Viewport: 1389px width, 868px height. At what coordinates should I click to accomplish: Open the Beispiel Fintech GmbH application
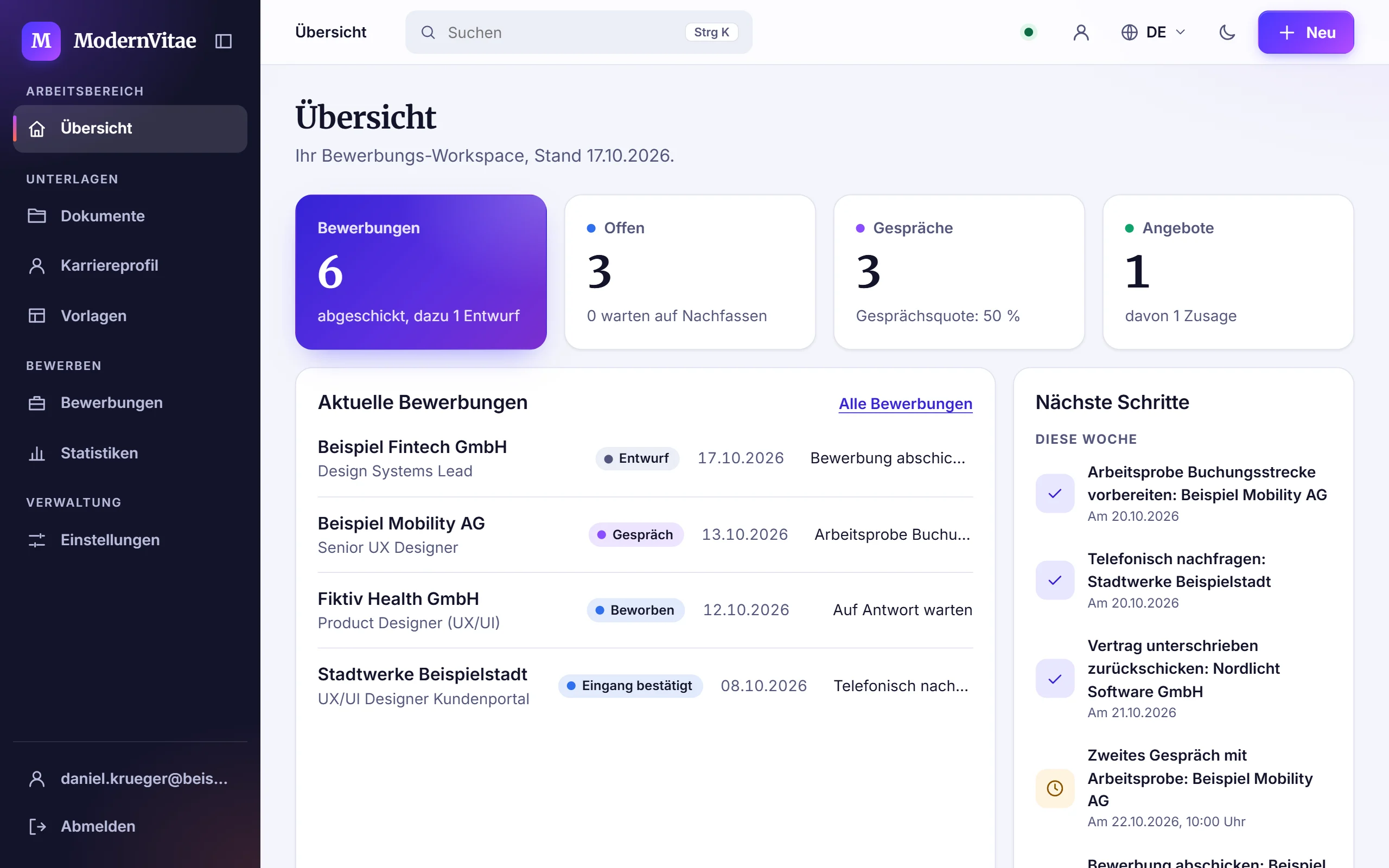pos(645,459)
